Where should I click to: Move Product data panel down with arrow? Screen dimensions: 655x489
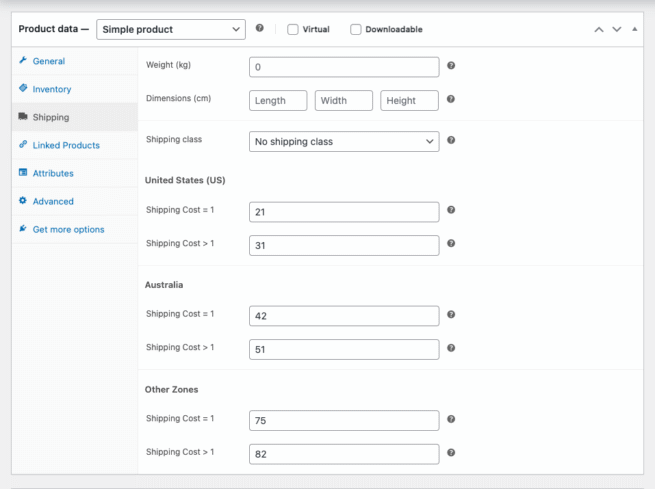coord(617,30)
